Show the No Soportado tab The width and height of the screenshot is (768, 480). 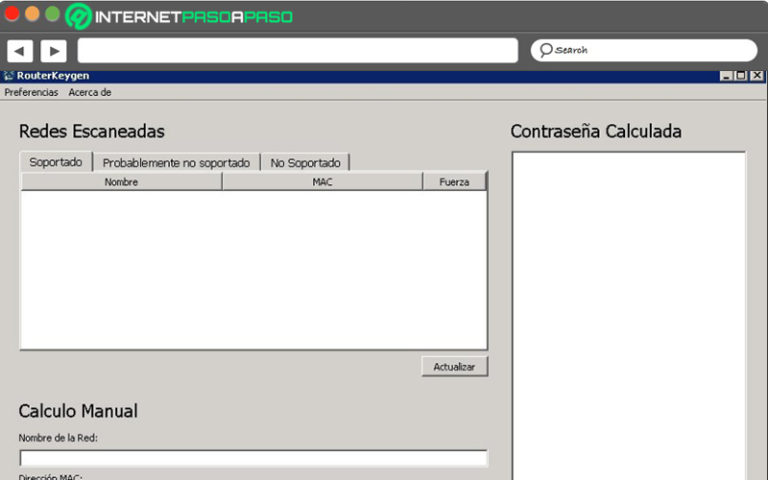click(x=305, y=163)
